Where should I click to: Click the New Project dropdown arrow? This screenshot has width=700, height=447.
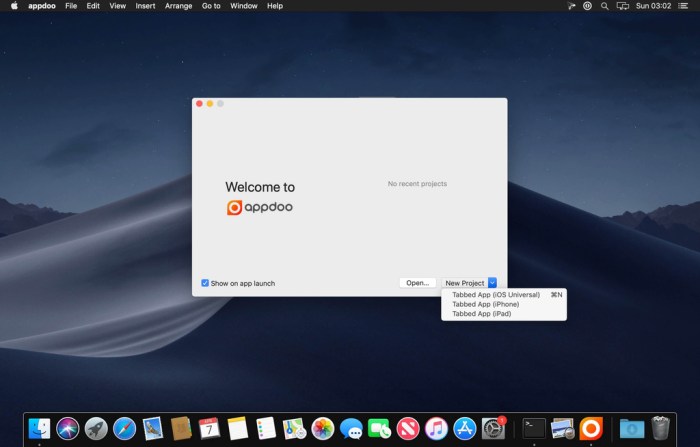492,283
